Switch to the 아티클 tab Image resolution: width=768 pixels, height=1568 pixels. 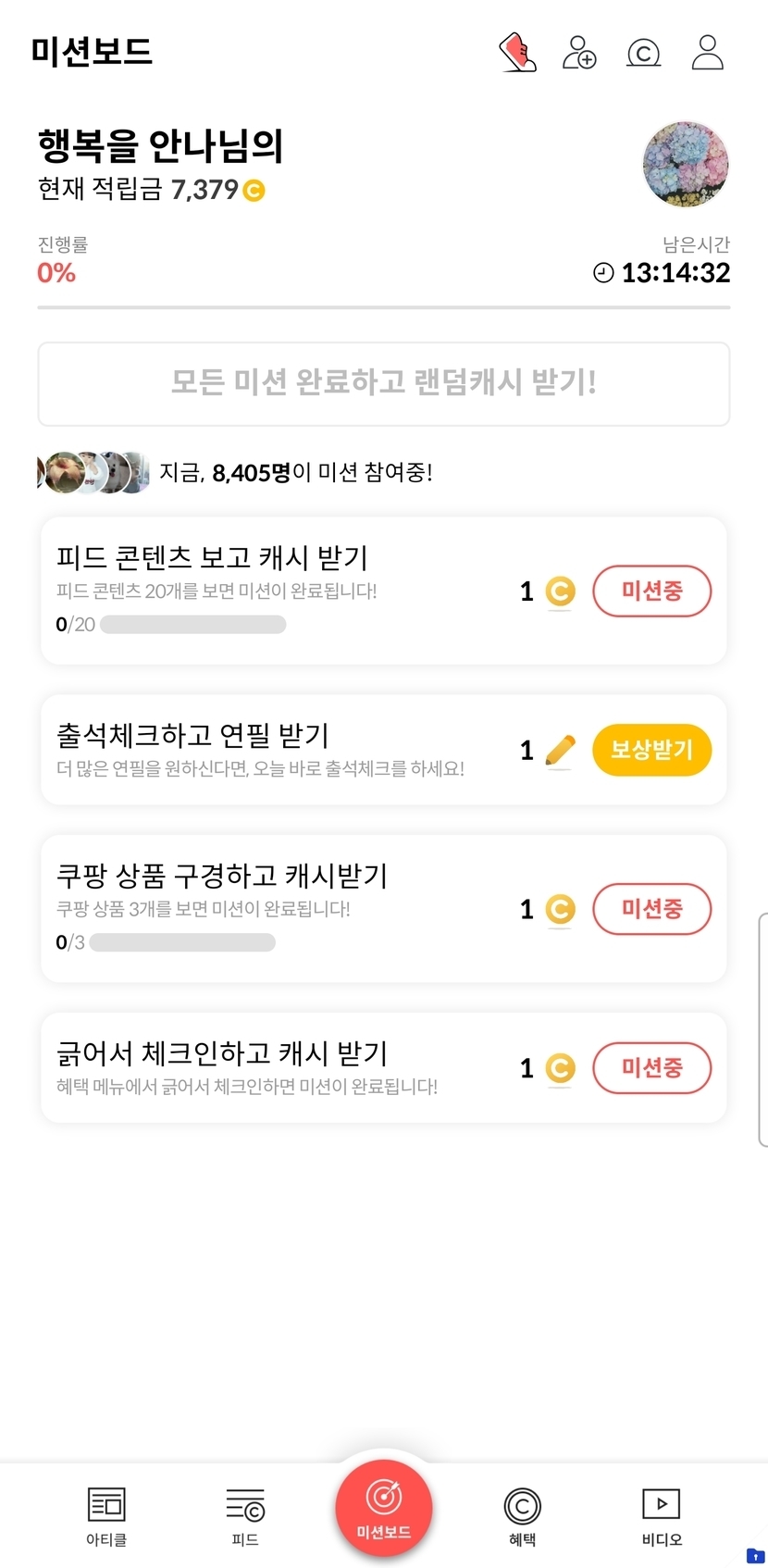click(106, 1516)
